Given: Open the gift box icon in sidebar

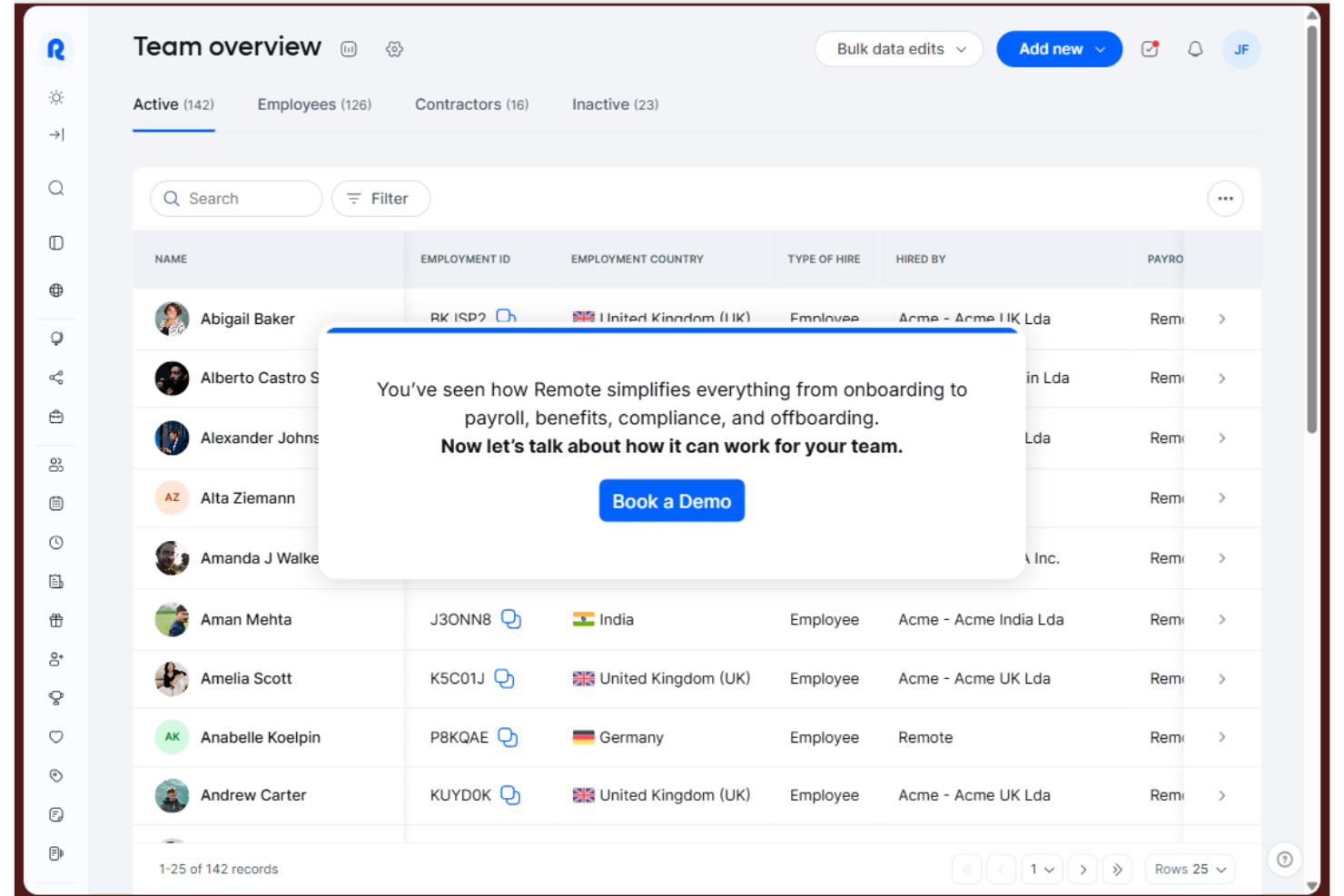Looking at the screenshot, I should [56, 620].
